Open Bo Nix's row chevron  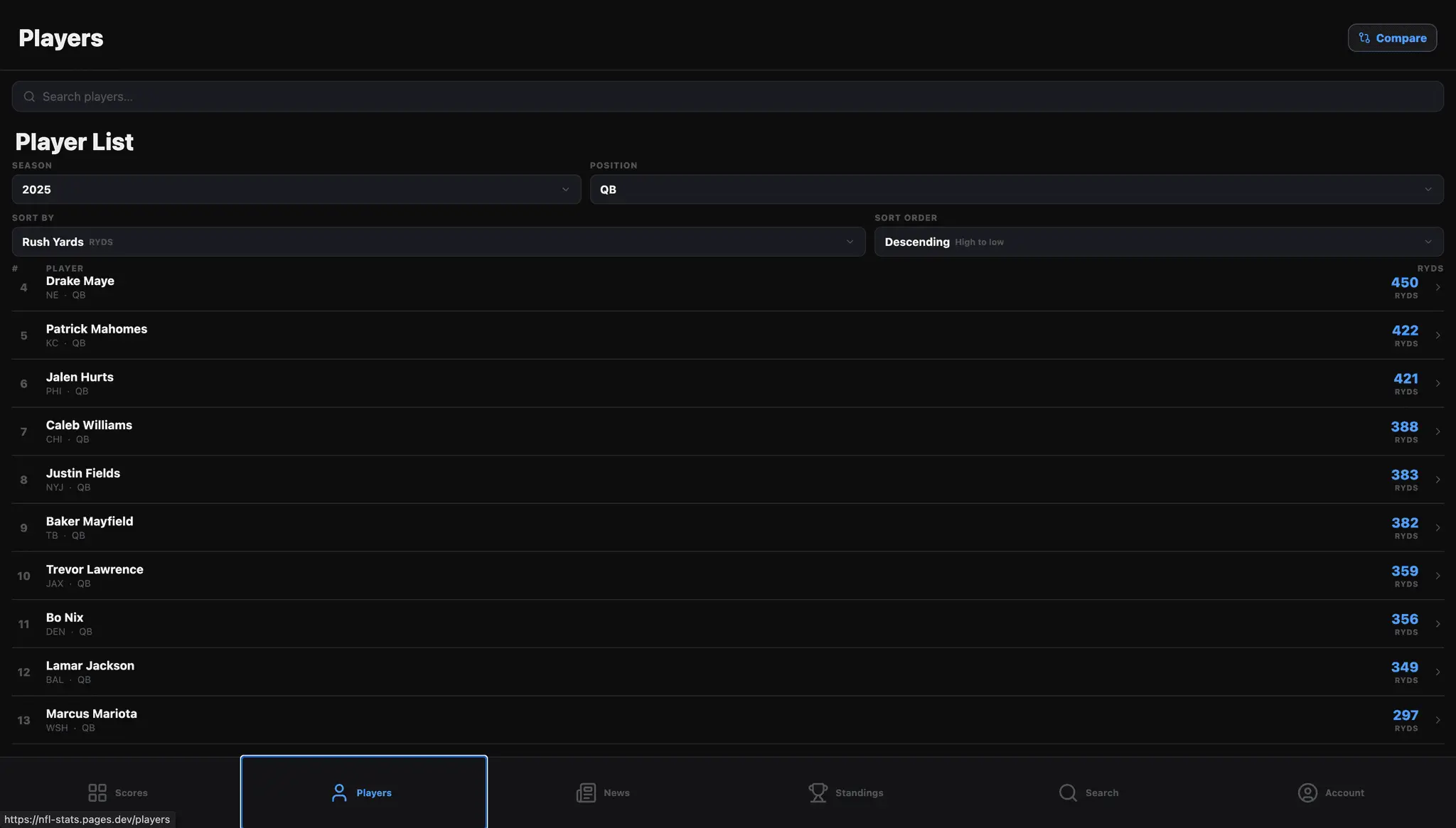[x=1438, y=624]
